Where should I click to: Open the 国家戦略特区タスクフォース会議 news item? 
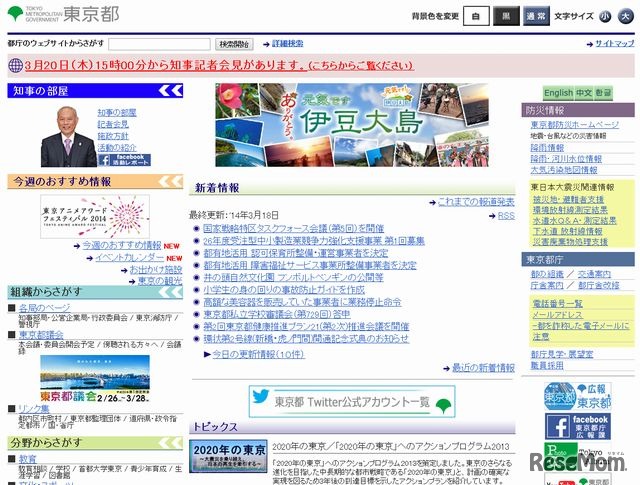(x=293, y=228)
